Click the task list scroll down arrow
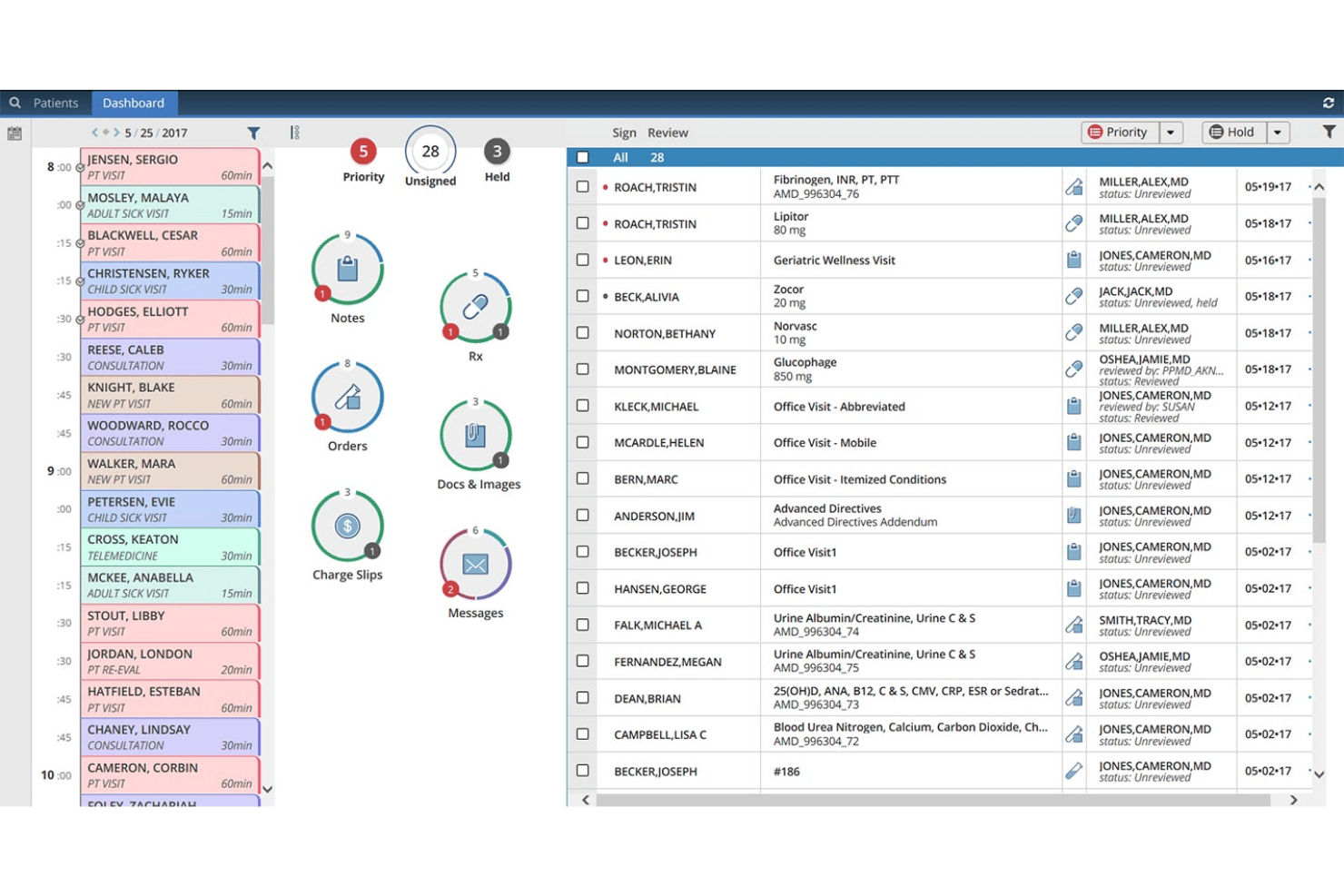This screenshot has height=896, width=1344. [x=1319, y=774]
